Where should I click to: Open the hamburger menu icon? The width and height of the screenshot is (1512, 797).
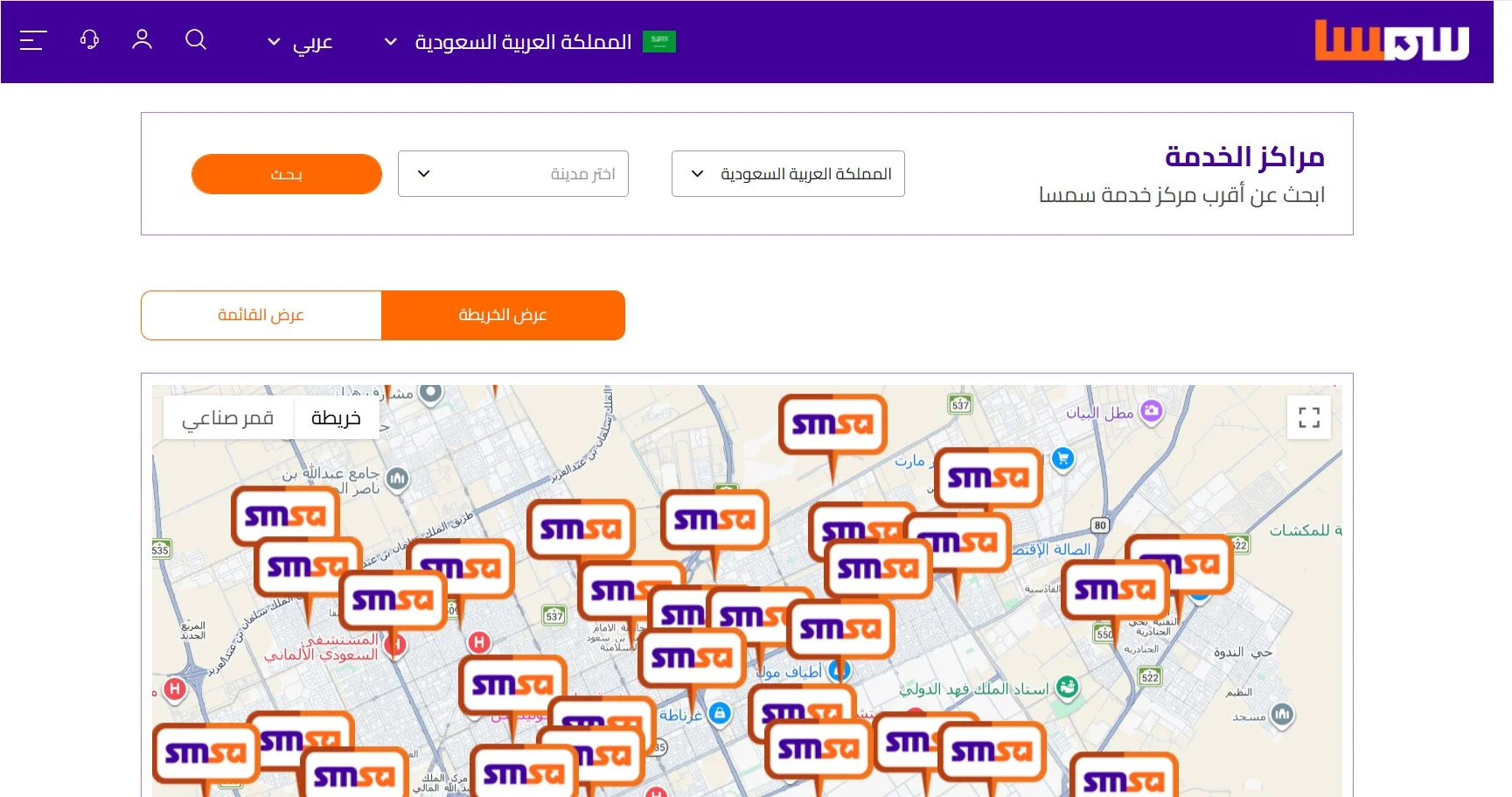[x=32, y=40]
